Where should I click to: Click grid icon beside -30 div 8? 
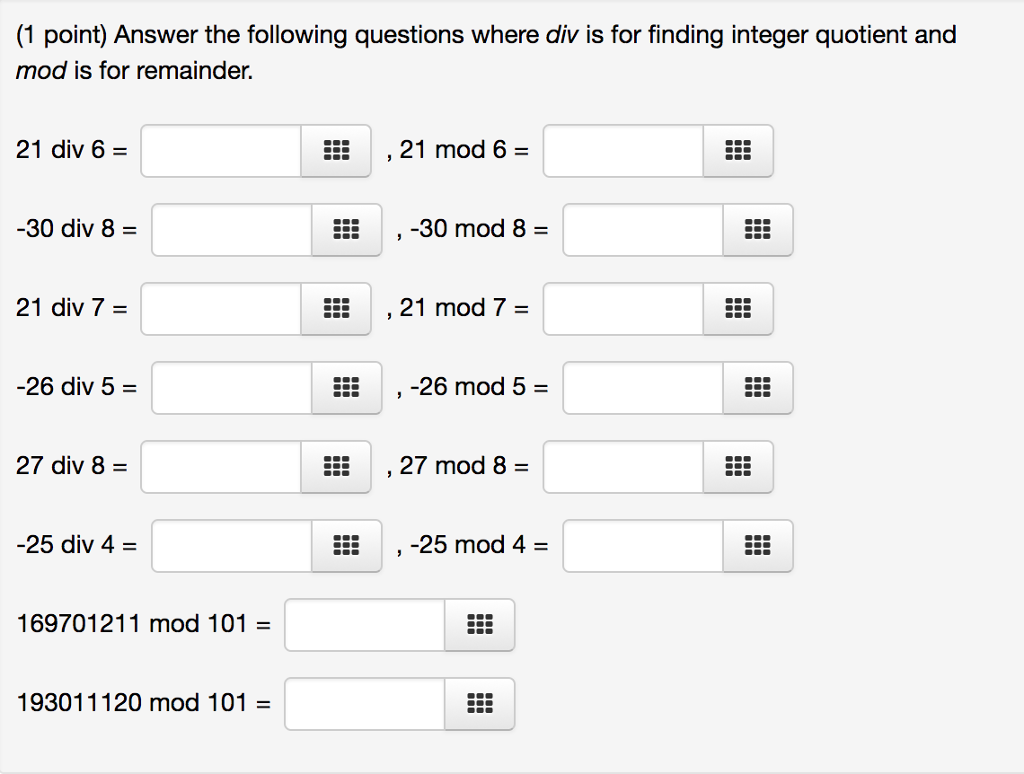click(x=346, y=230)
